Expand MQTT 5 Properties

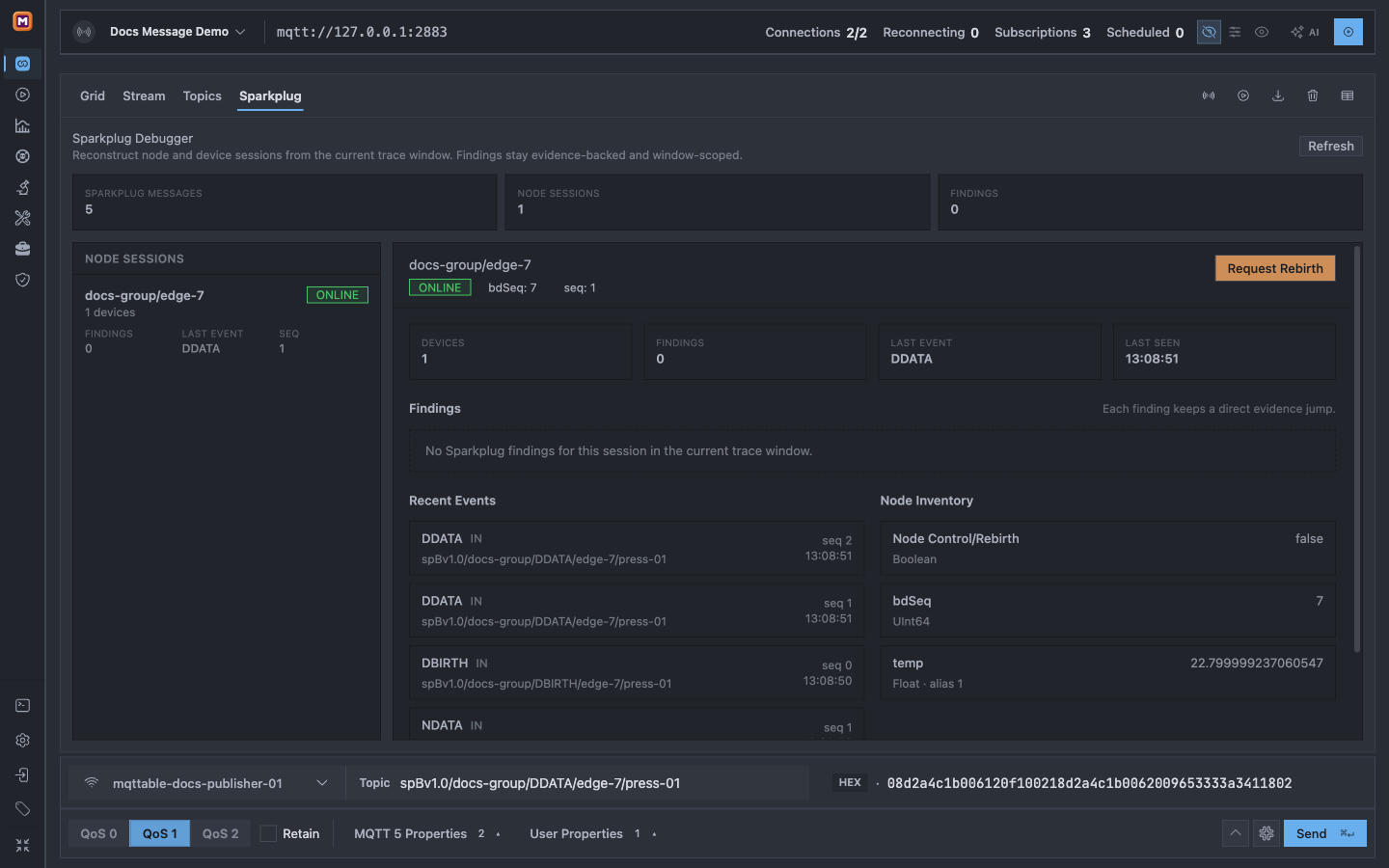pyautogui.click(x=427, y=833)
